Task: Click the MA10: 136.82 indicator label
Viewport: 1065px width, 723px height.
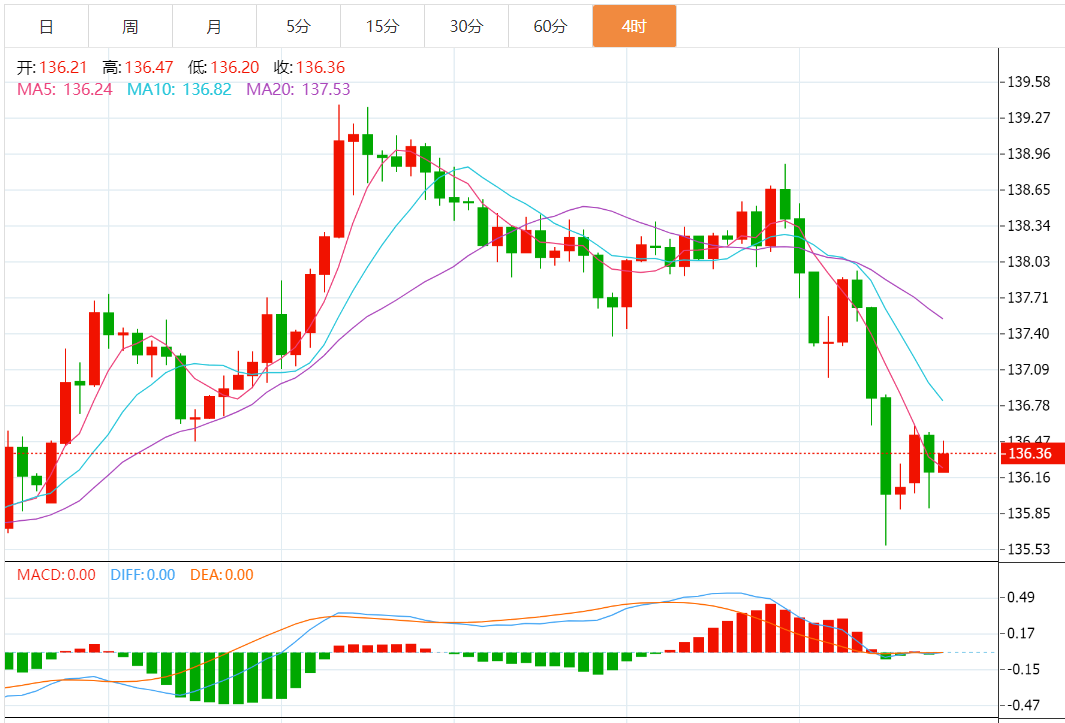Action: 179,89
